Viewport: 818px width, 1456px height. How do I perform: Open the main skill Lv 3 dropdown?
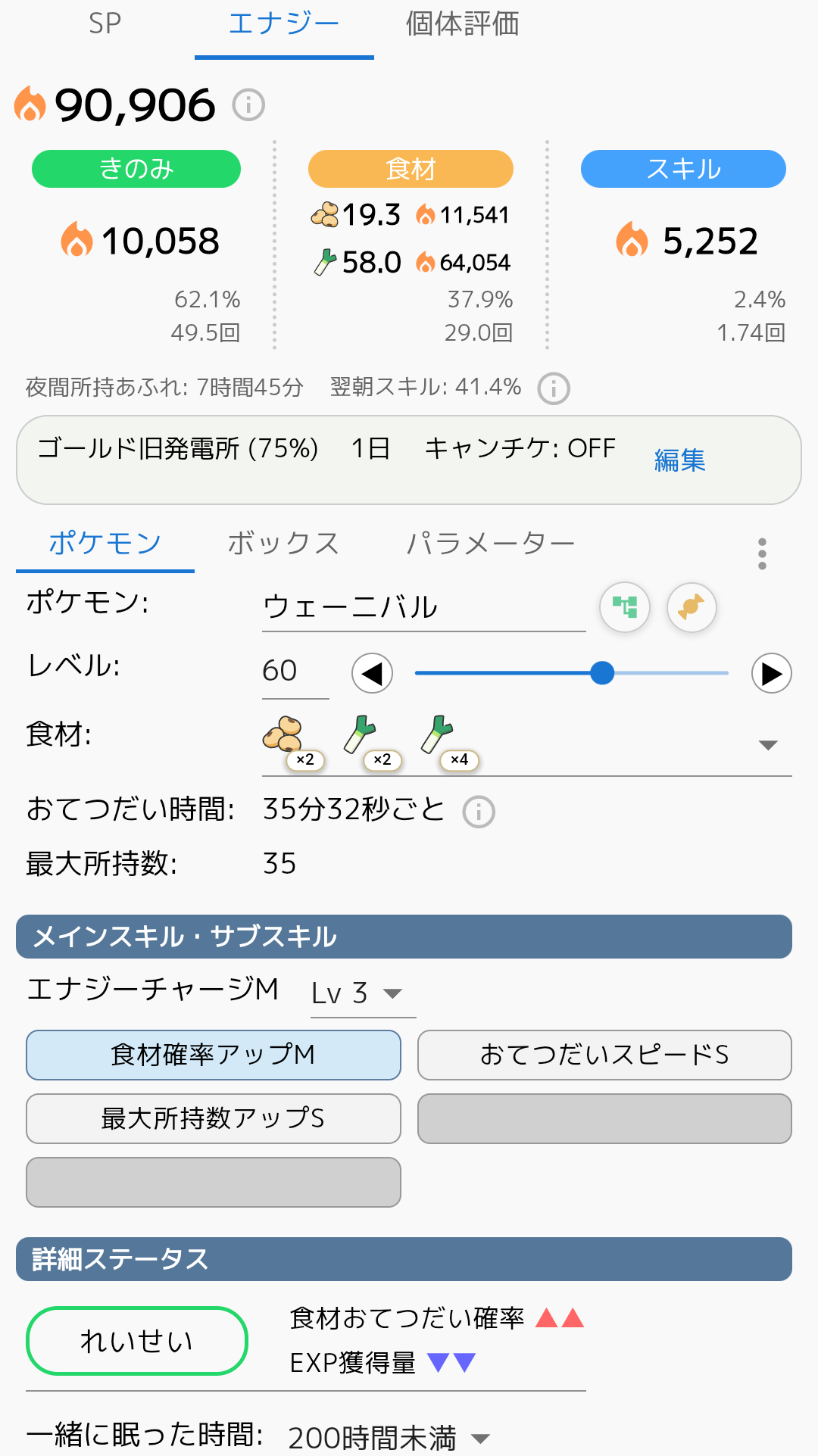(362, 993)
